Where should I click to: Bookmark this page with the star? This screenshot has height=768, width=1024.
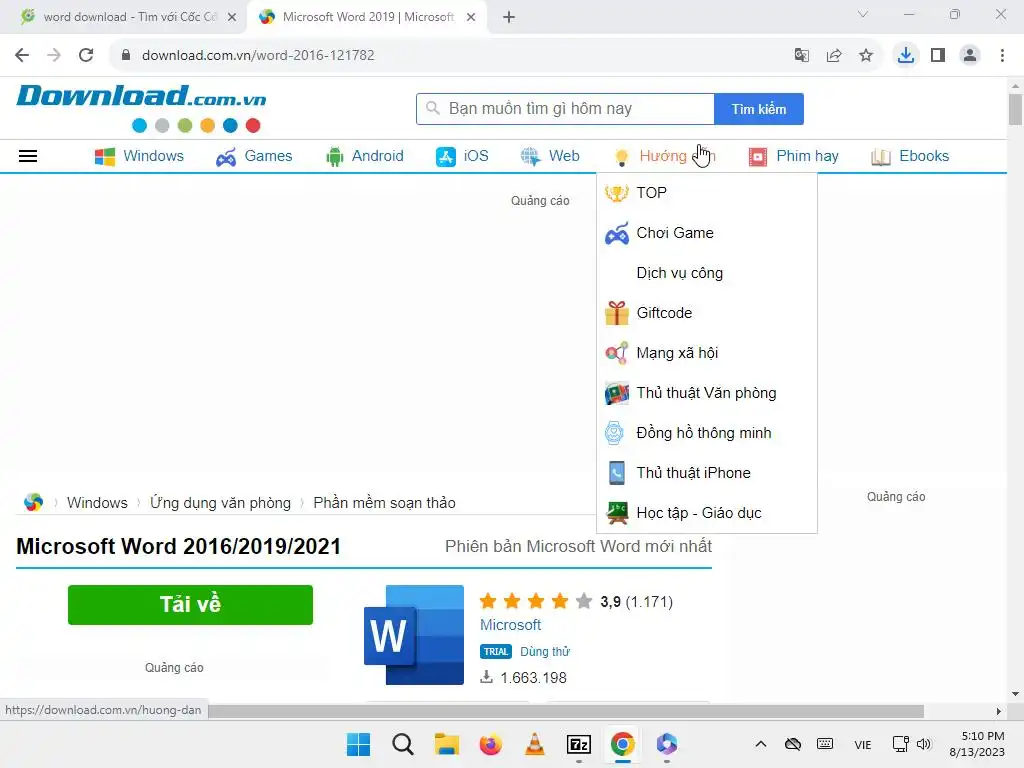click(x=865, y=56)
